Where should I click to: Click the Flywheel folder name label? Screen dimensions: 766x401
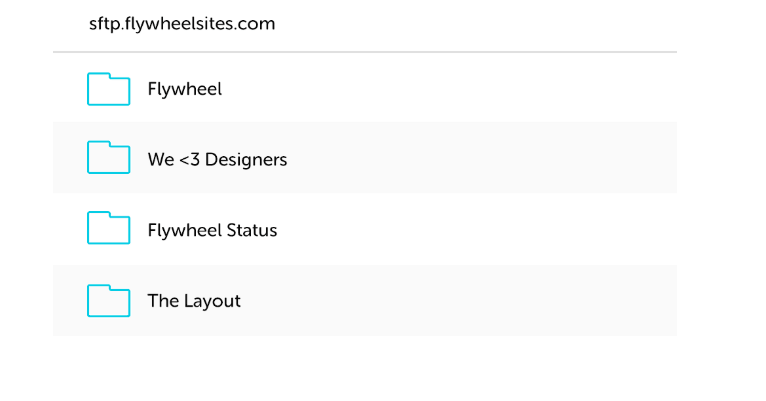pos(185,89)
